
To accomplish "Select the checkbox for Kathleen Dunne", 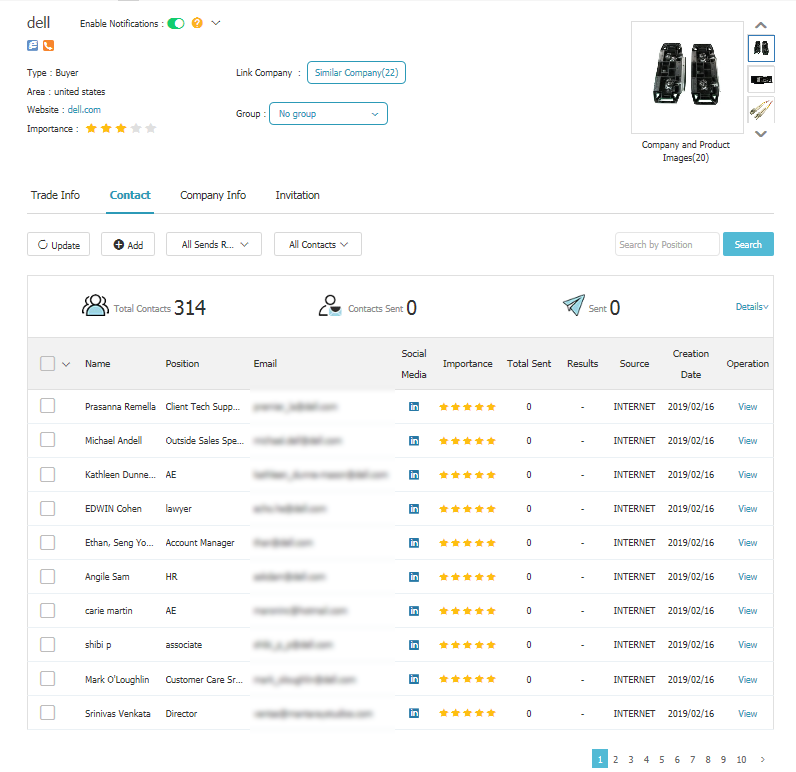I will coord(47,474).
